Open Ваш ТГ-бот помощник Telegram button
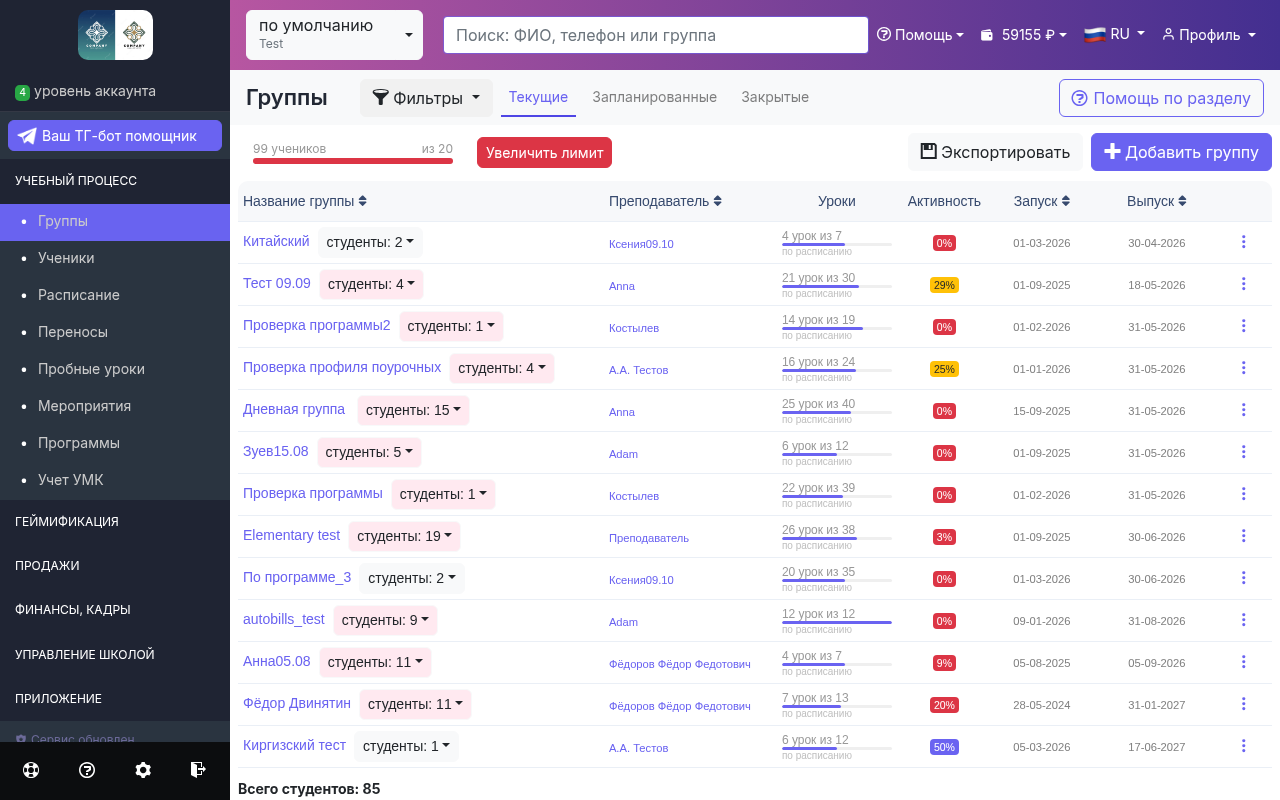This screenshot has height=800, width=1280. (x=115, y=136)
